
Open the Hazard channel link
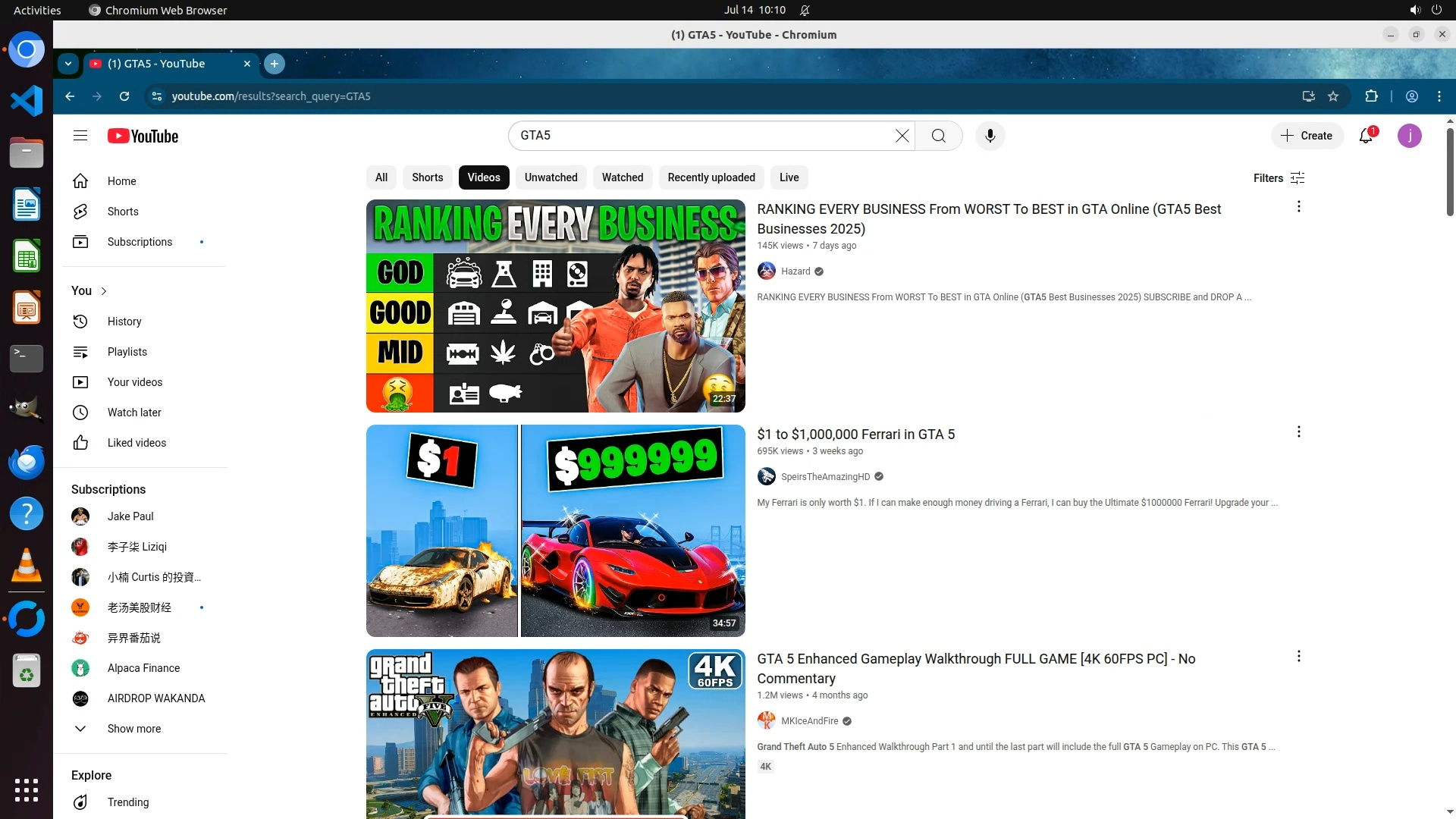pos(795,271)
